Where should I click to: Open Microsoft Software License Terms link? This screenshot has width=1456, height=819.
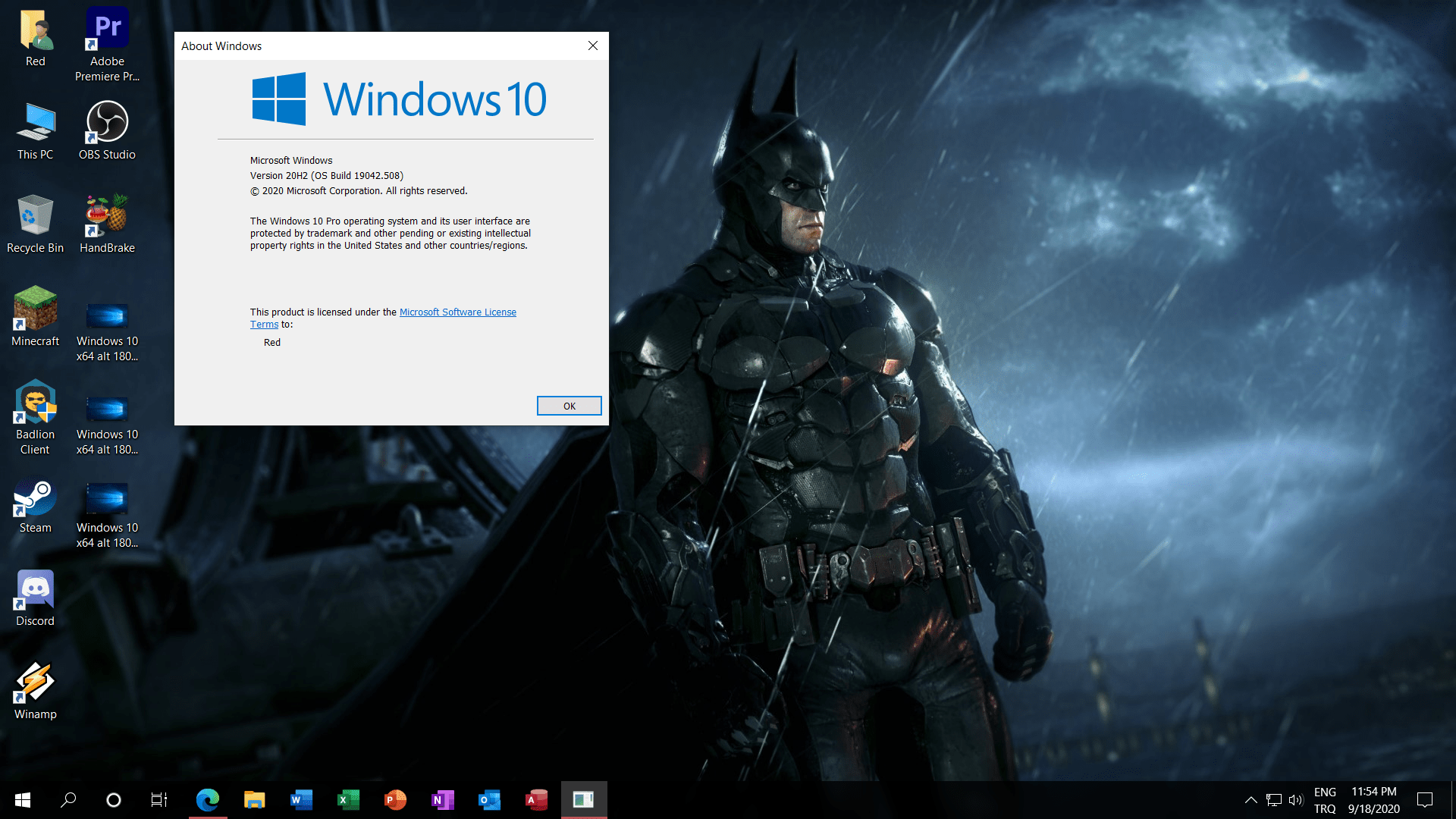457,312
